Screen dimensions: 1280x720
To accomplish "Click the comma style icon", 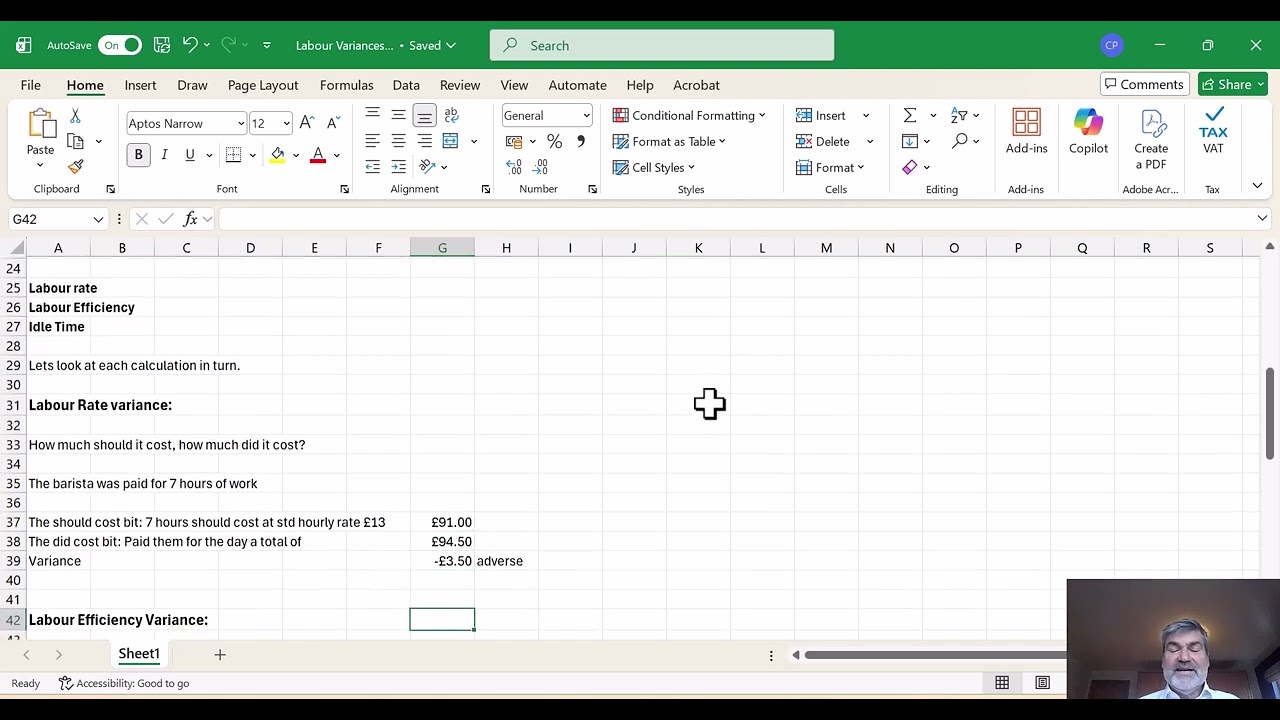I will coord(580,141).
